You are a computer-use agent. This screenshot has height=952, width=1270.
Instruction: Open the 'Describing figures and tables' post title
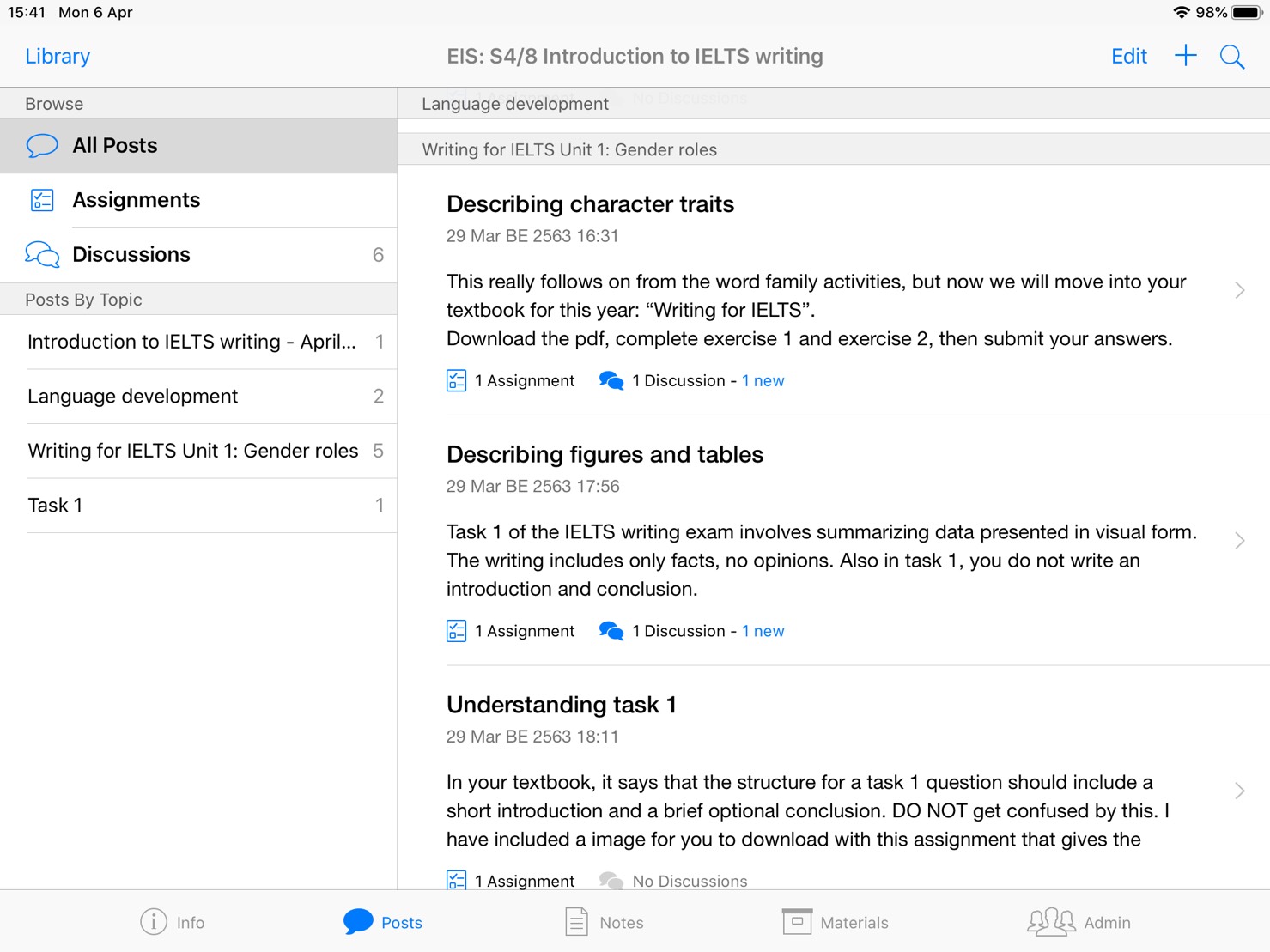[x=605, y=454]
